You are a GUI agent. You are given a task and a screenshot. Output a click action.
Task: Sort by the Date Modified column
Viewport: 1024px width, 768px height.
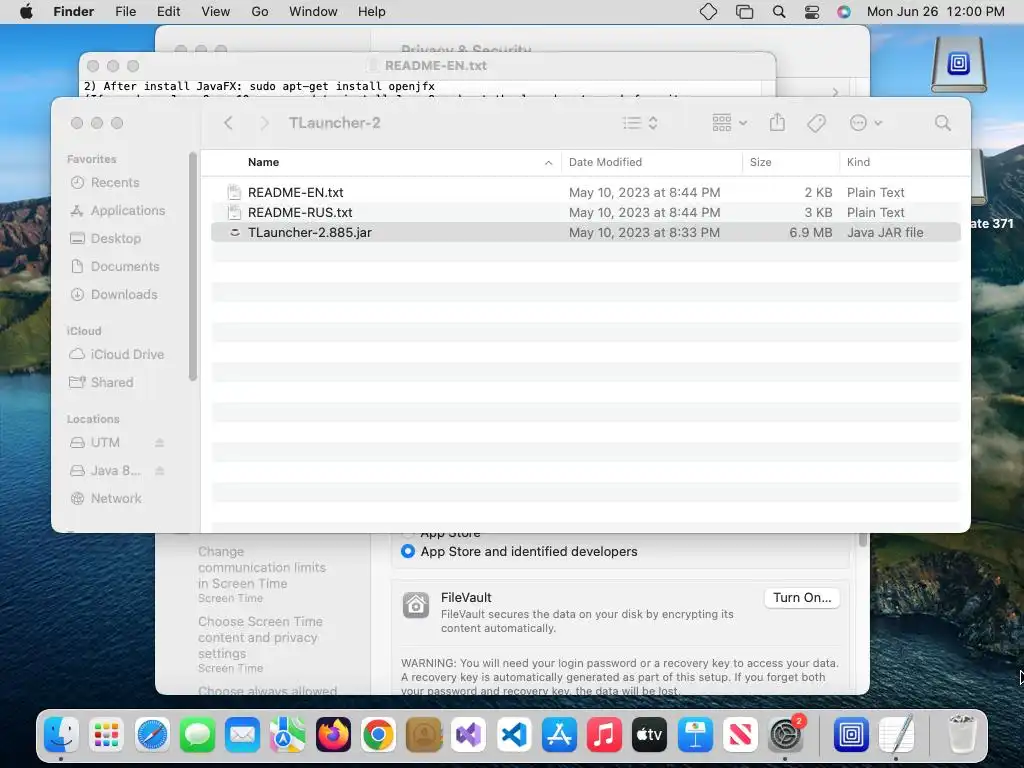[605, 162]
